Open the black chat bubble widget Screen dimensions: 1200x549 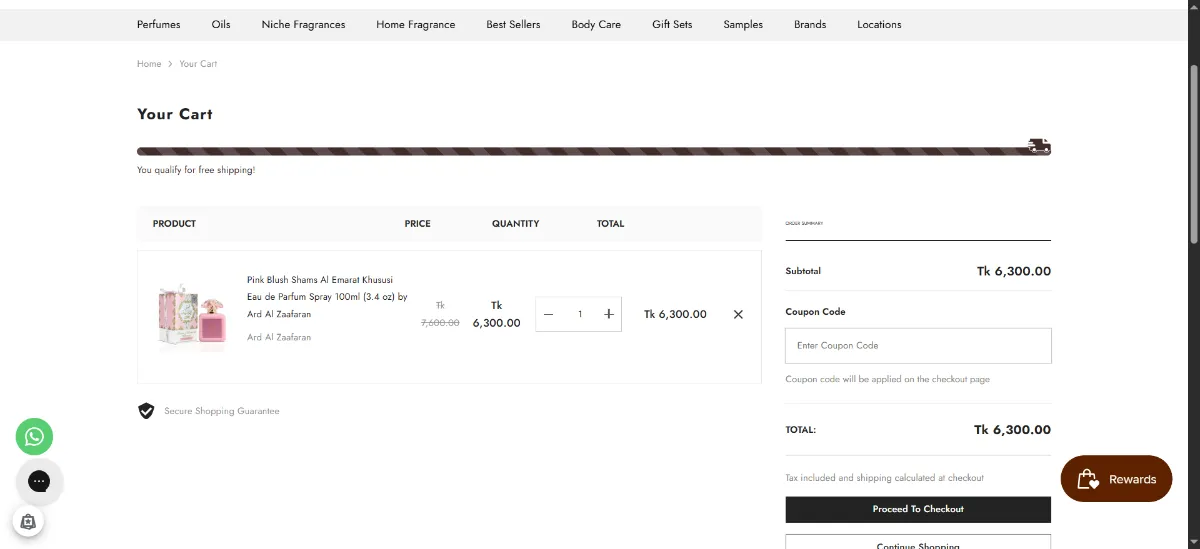39,481
